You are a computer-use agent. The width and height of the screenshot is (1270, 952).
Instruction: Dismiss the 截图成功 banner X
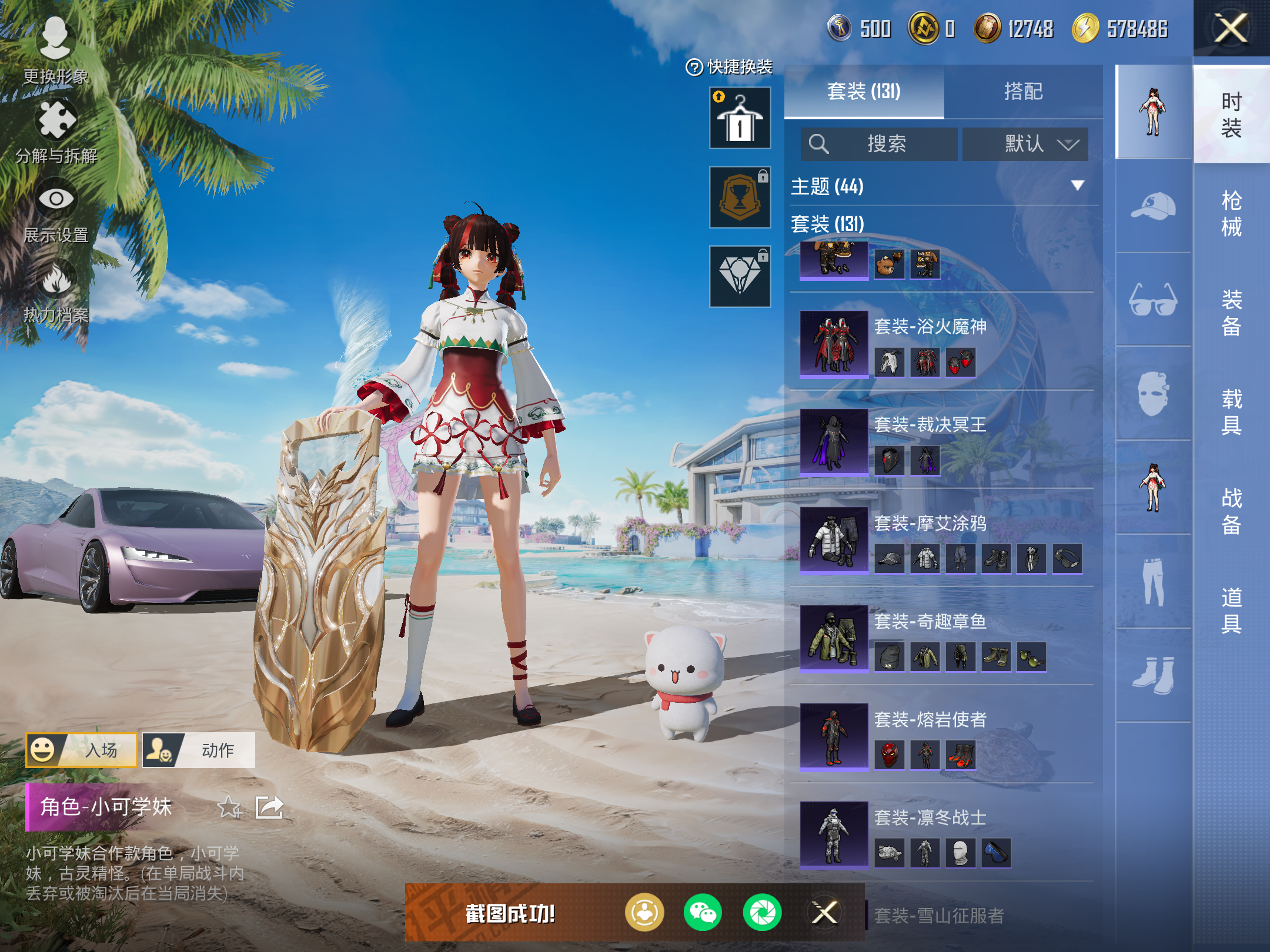[x=824, y=913]
